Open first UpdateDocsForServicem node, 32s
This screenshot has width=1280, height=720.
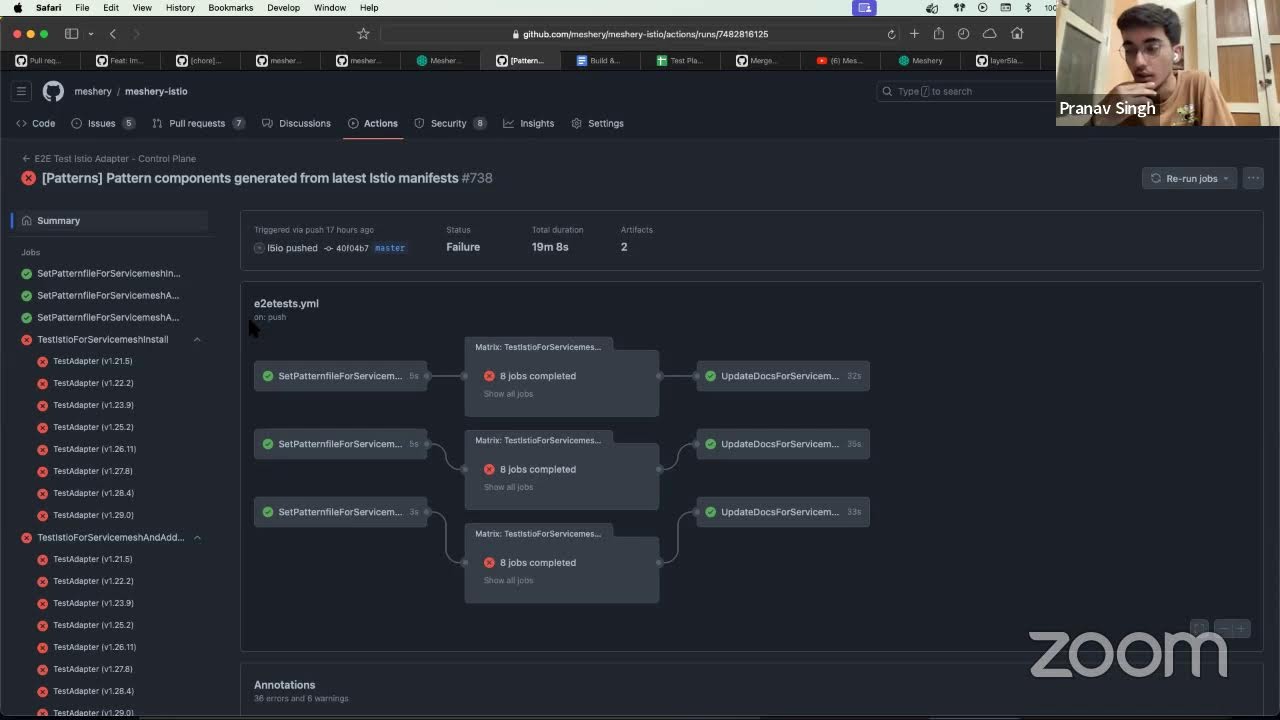(783, 376)
